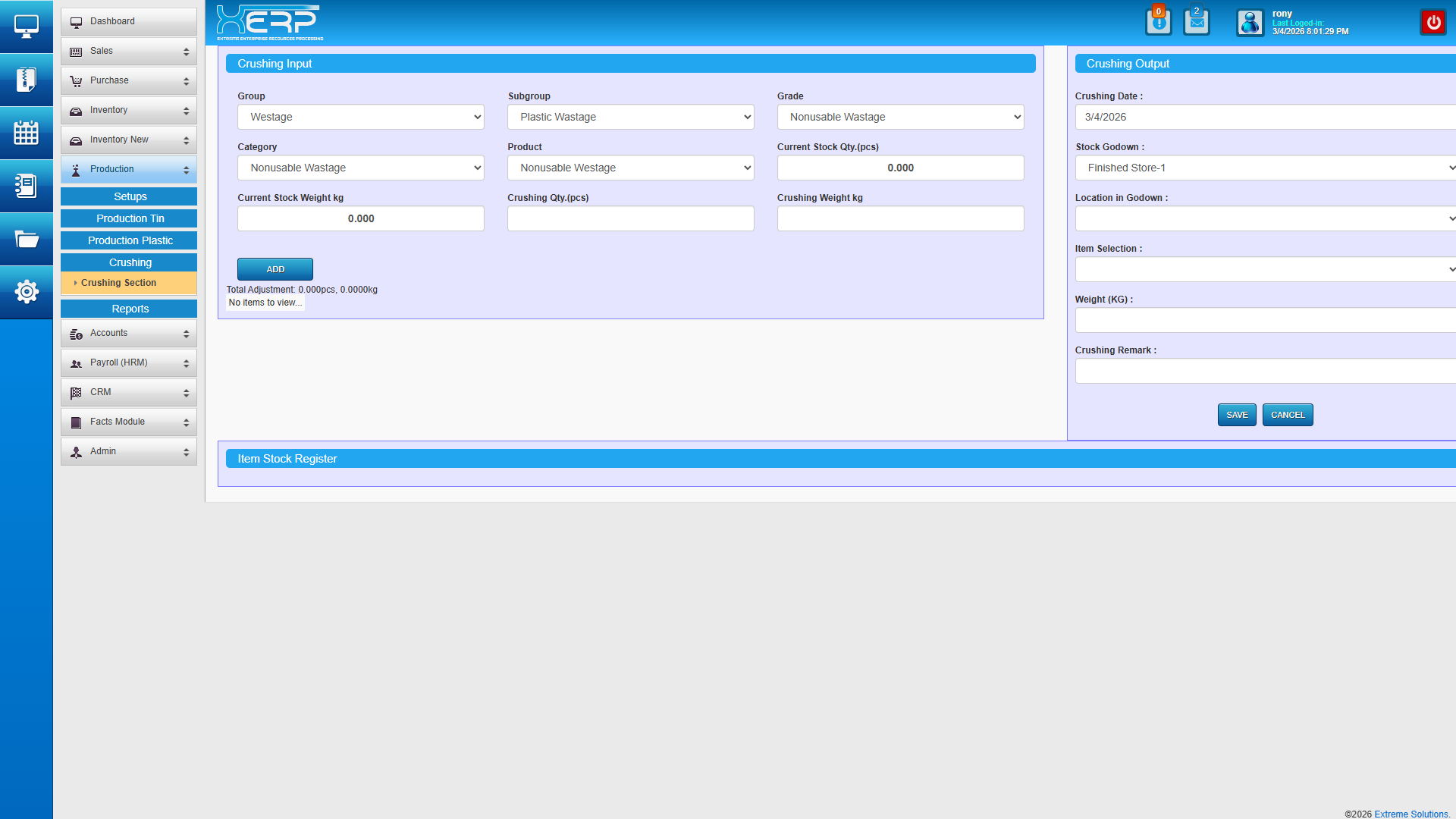
Task: Click the notebook icon in left strip
Action: click(x=27, y=186)
